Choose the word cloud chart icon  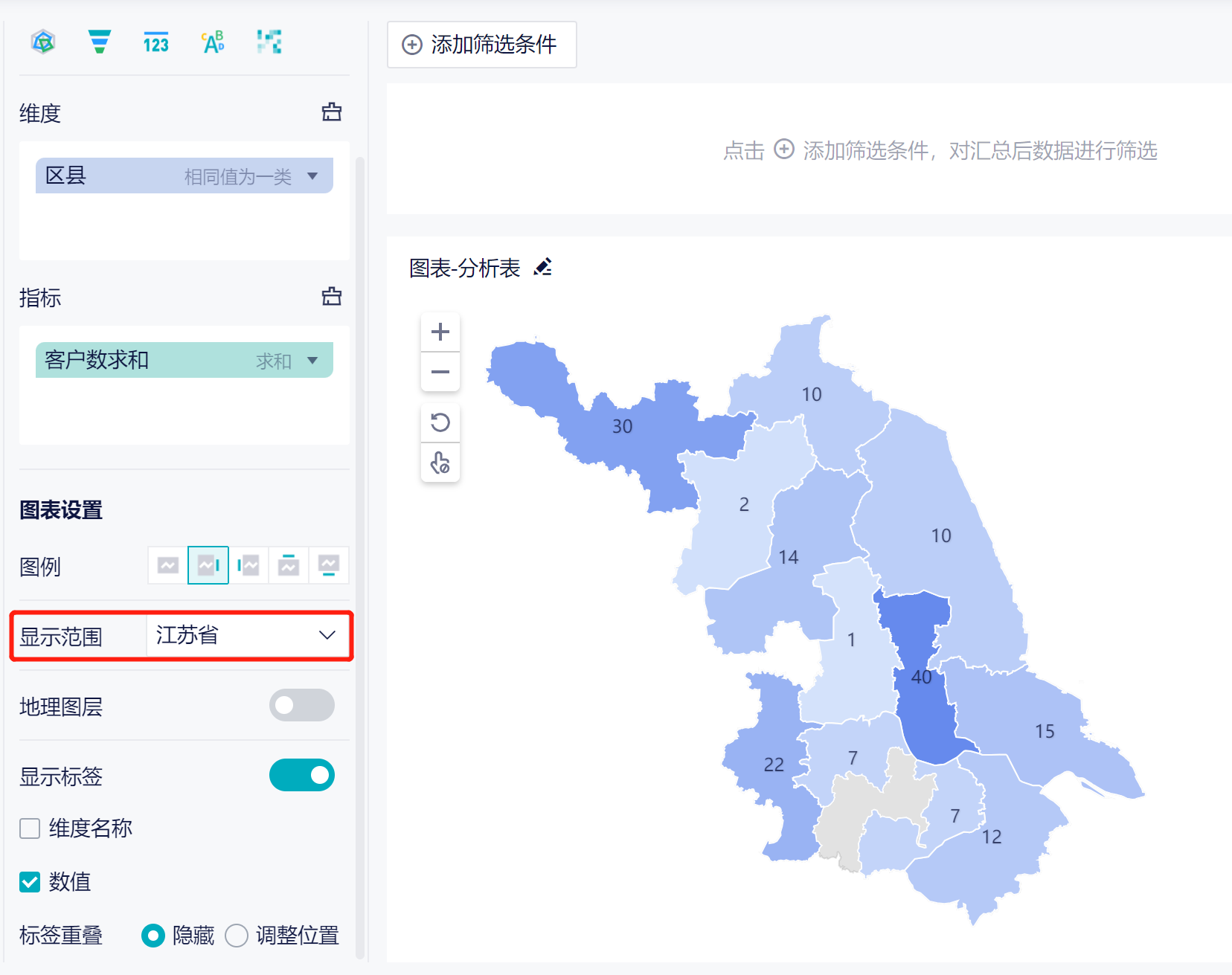click(x=213, y=42)
